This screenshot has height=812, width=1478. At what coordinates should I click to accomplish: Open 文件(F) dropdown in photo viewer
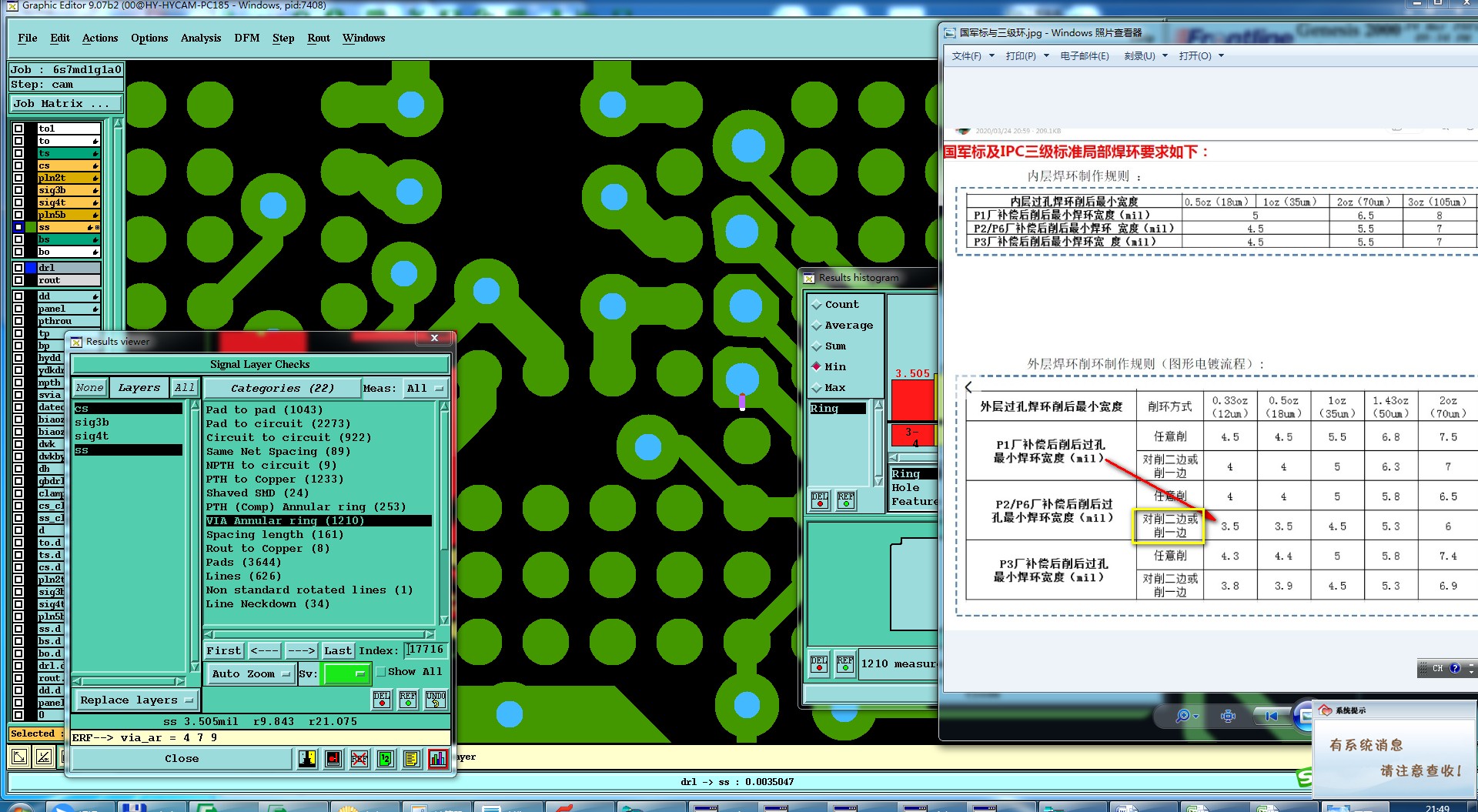point(972,56)
